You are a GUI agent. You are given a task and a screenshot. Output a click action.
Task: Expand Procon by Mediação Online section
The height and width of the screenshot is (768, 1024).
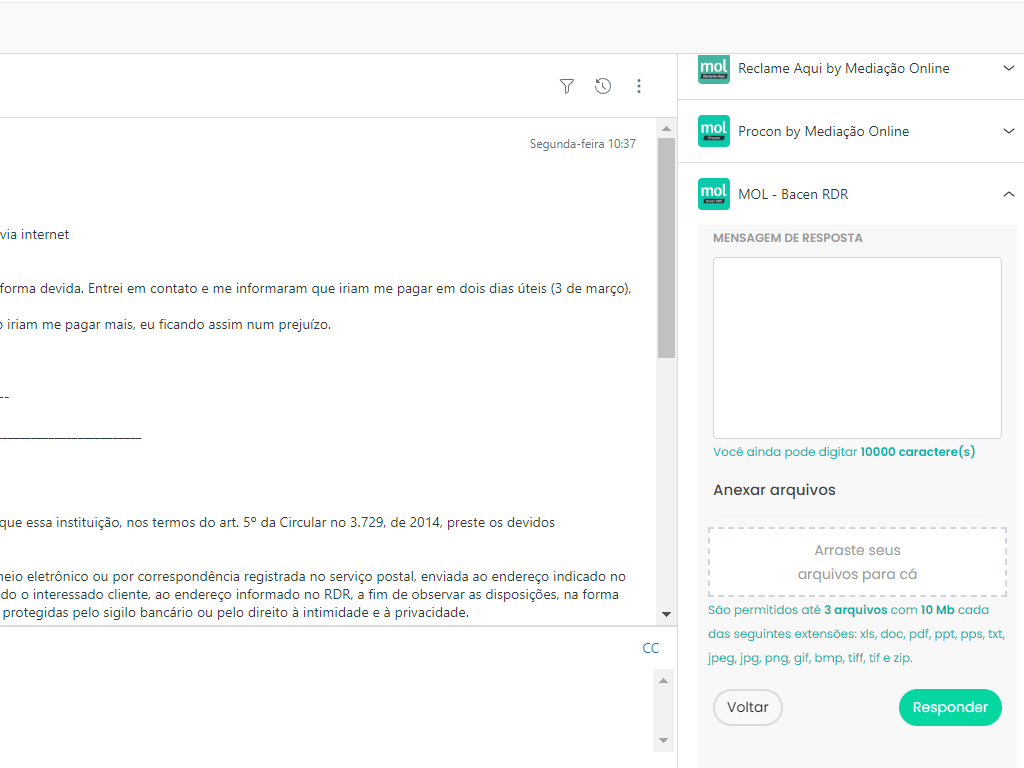[1008, 131]
